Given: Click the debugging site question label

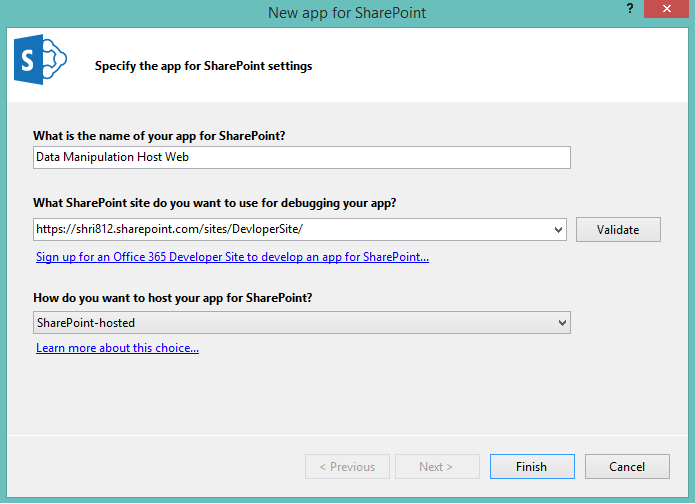Looking at the screenshot, I should (x=214, y=202).
